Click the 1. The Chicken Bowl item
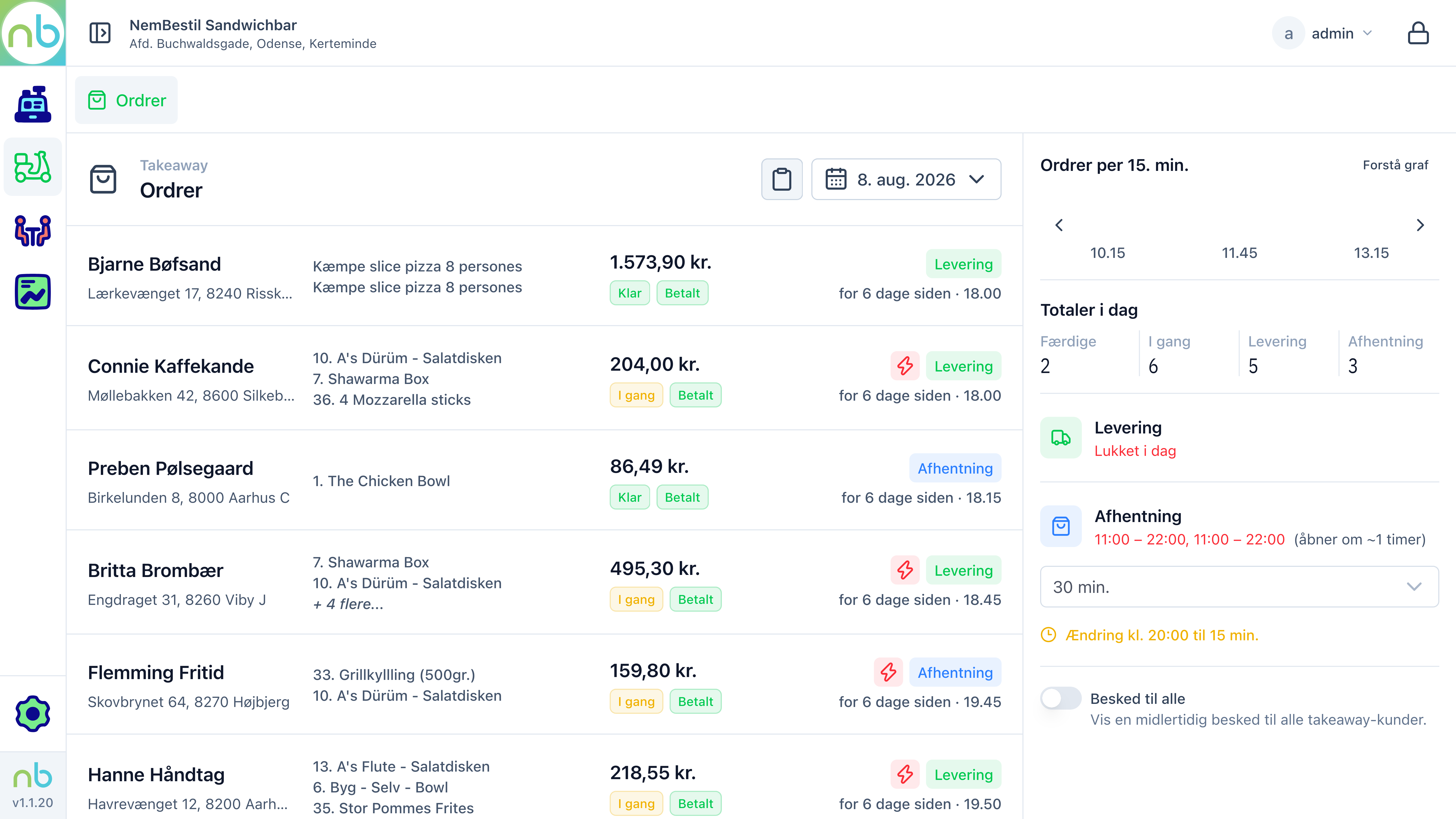 (x=381, y=480)
